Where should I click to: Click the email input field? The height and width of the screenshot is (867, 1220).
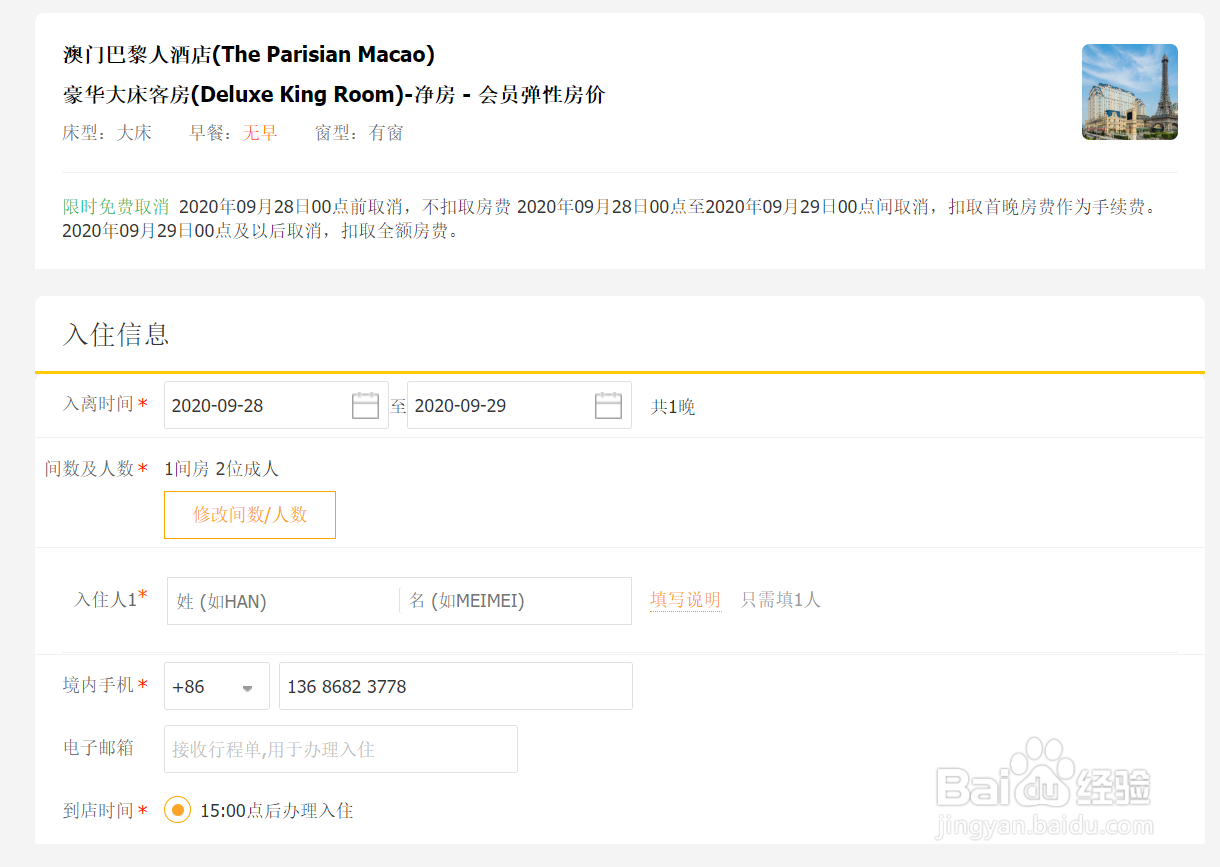point(341,749)
